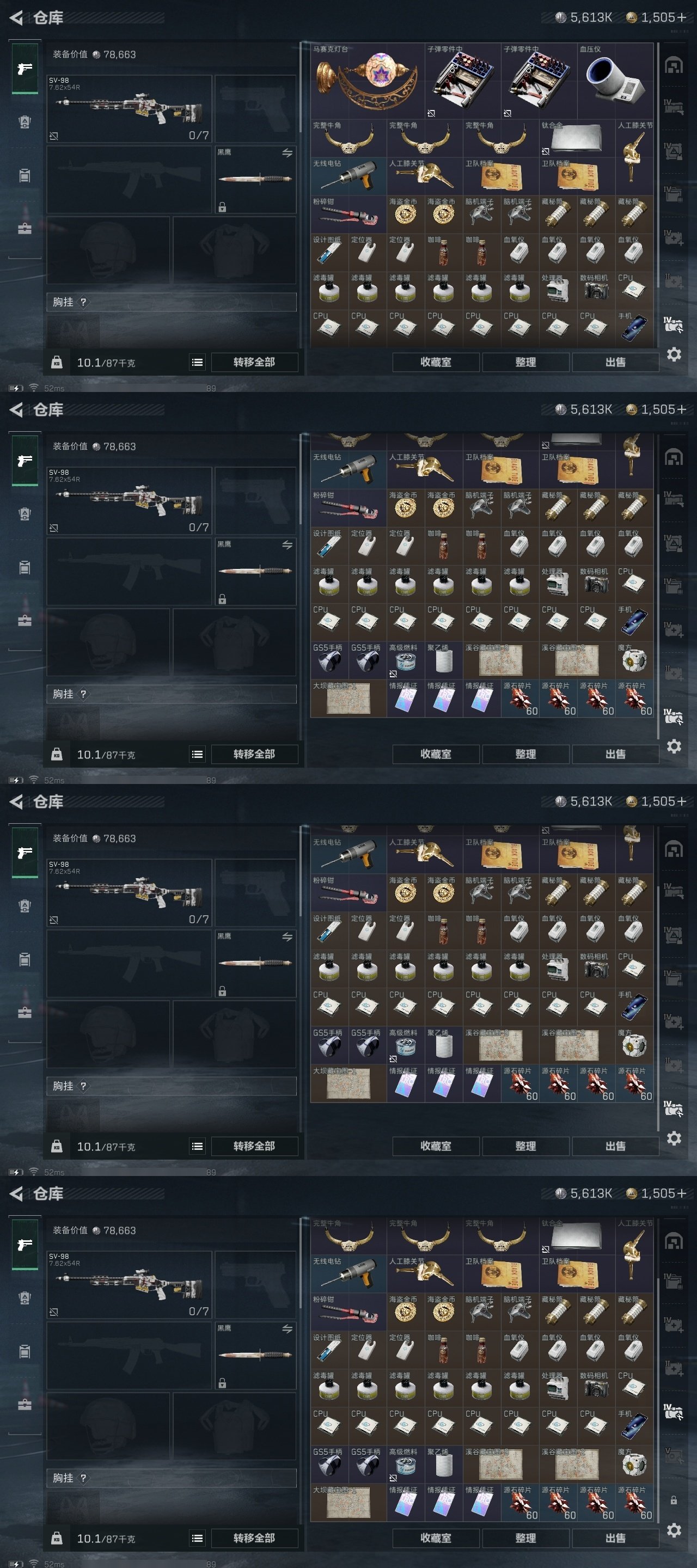
Task: Open the backpack tab icon in the topmost panel's left sidebar
Action: (x=25, y=122)
